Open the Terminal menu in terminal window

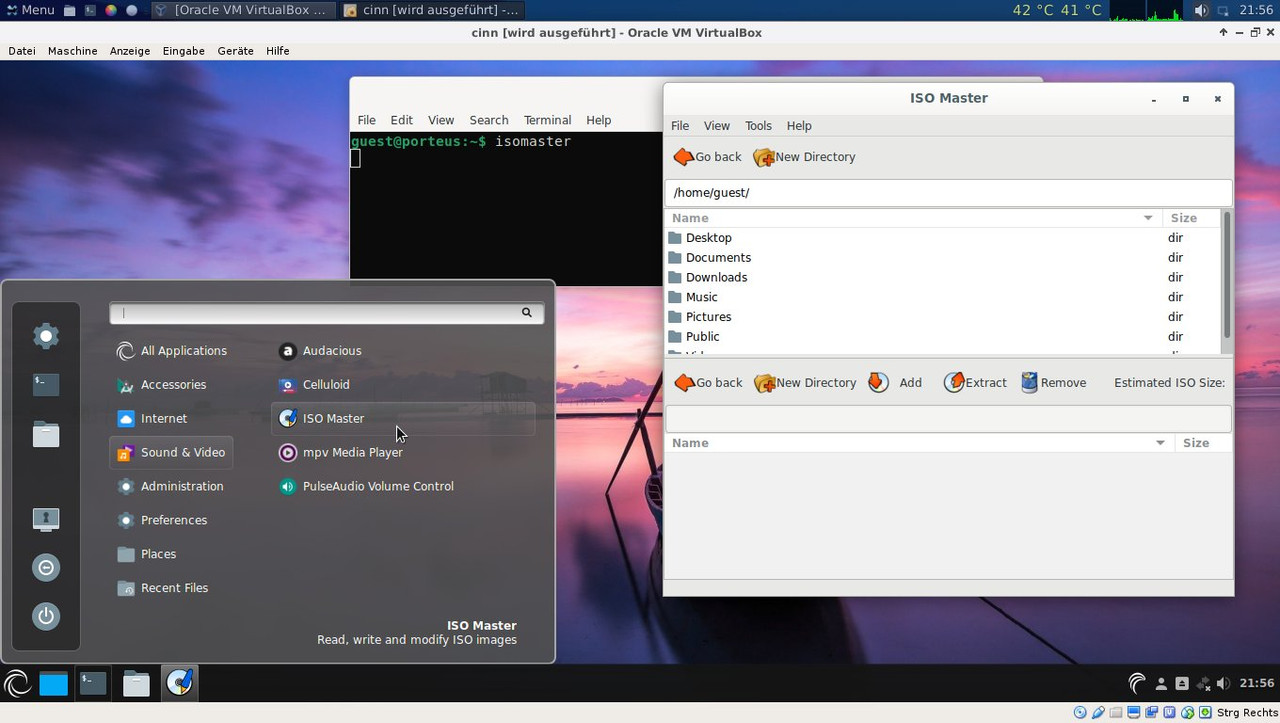(547, 120)
